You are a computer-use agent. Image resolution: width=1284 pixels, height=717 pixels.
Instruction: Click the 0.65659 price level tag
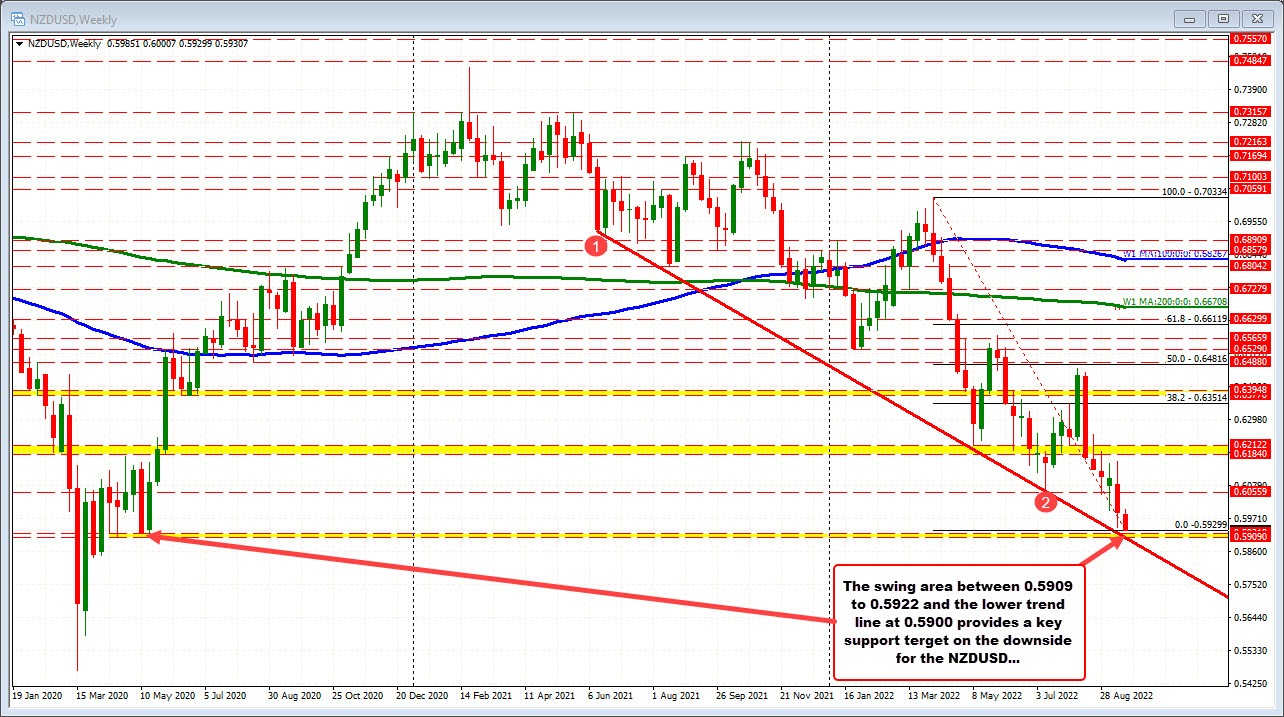coord(1251,338)
